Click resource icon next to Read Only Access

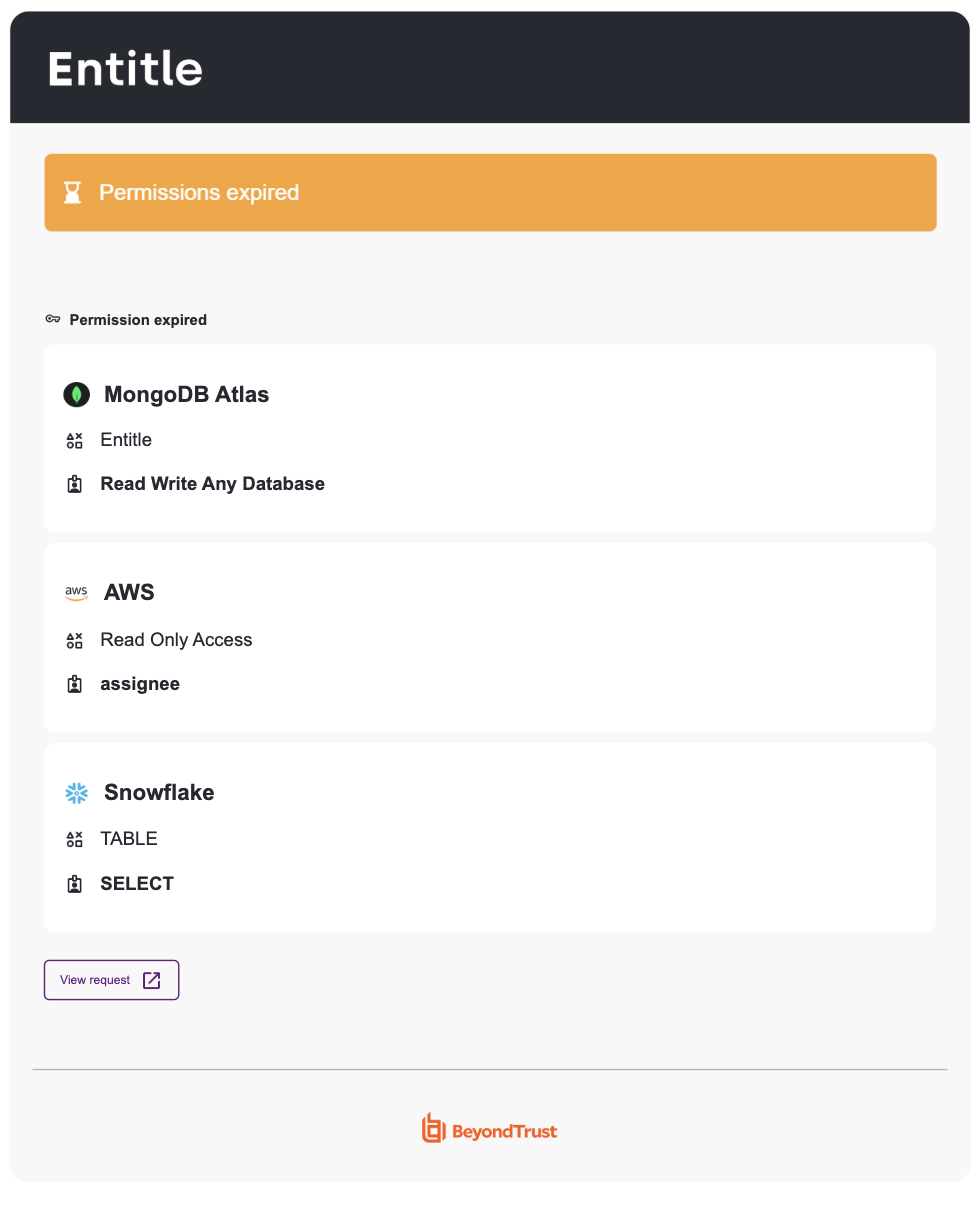click(x=74, y=641)
